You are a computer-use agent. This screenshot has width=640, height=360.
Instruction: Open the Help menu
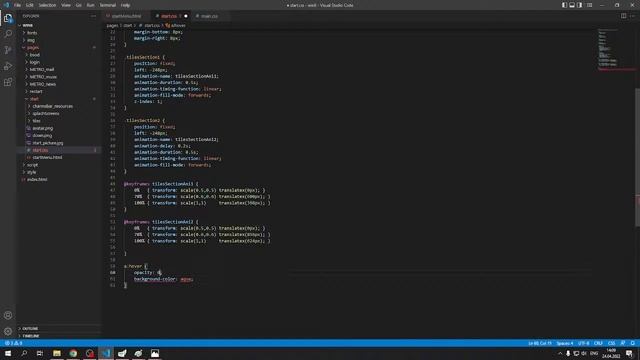[x=125, y=5]
